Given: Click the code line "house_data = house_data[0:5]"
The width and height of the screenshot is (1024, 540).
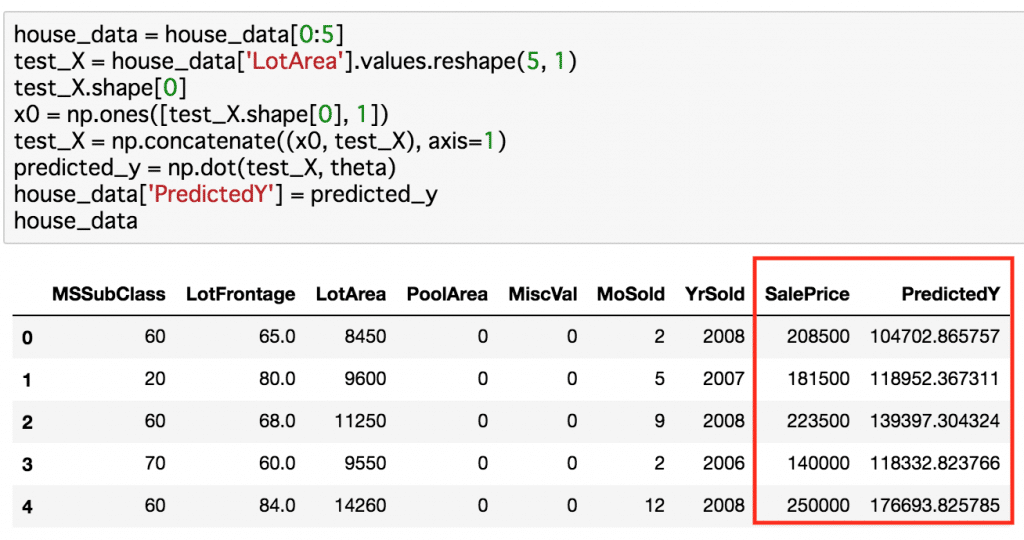Looking at the screenshot, I should [178, 34].
